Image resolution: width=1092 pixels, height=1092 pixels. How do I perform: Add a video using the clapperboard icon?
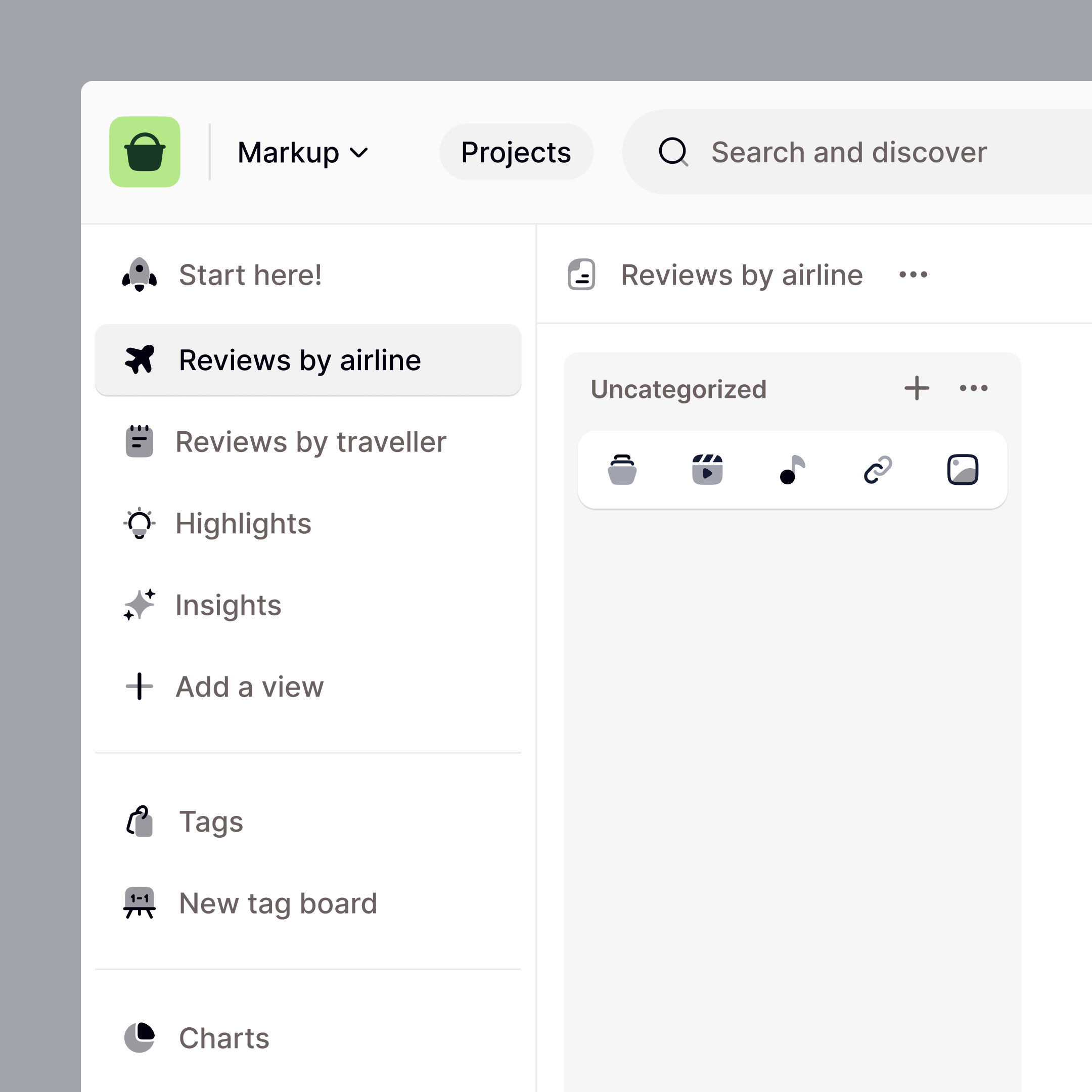tap(708, 470)
